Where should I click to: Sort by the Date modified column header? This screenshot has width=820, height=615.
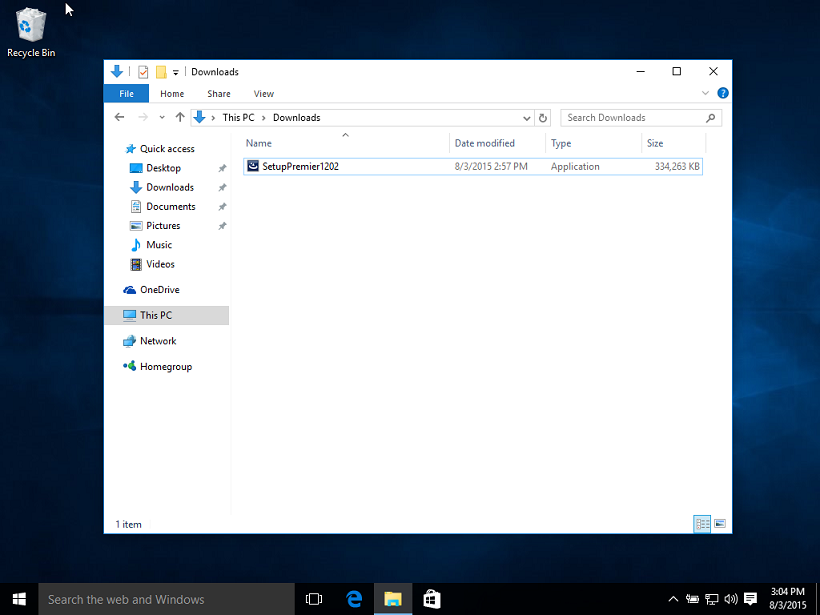pyautogui.click(x=497, y=143)
